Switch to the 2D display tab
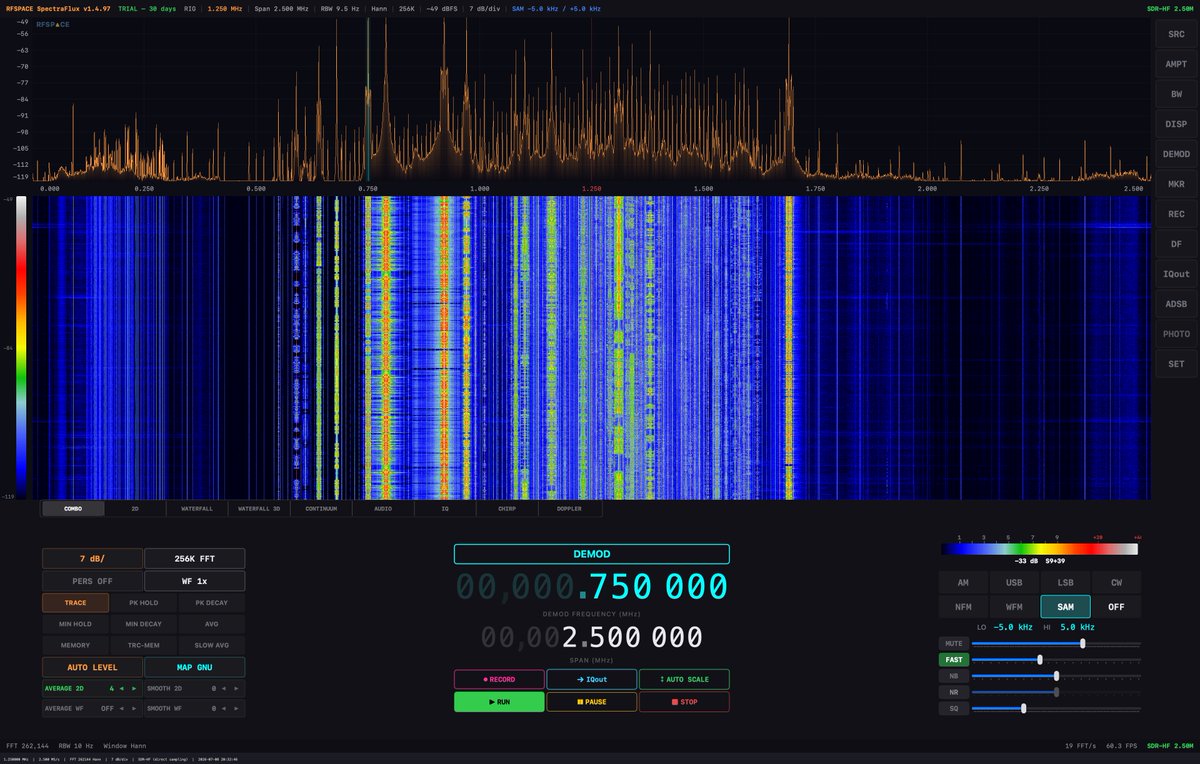1200x764 pixels. pos(135,508)
